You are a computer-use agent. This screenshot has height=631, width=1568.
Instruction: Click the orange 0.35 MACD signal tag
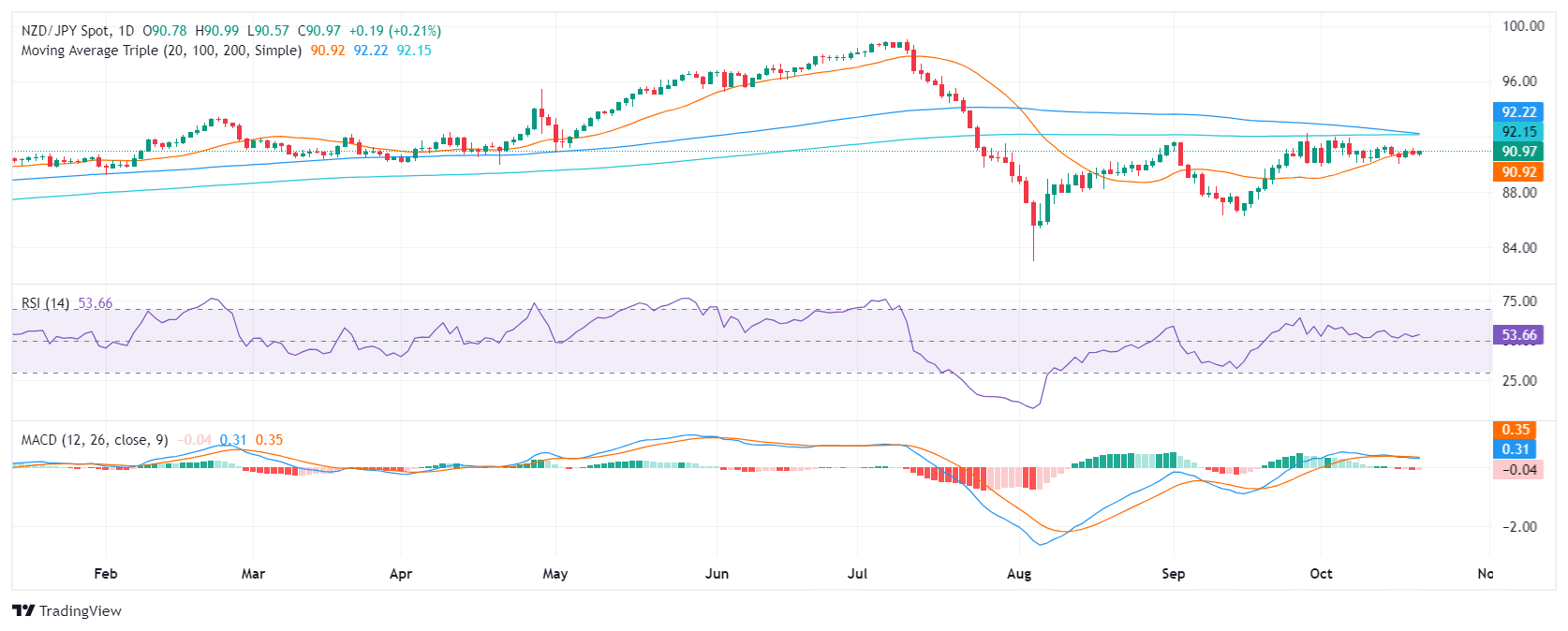(x=1515, y=430)
